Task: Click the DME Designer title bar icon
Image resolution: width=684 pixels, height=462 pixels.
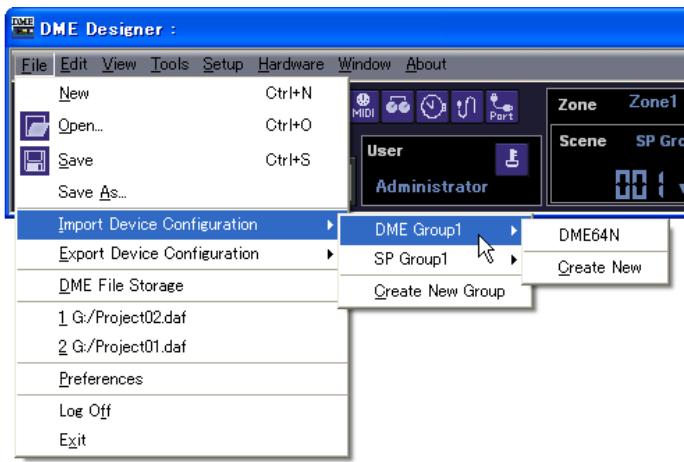Action: coord(23,28)
